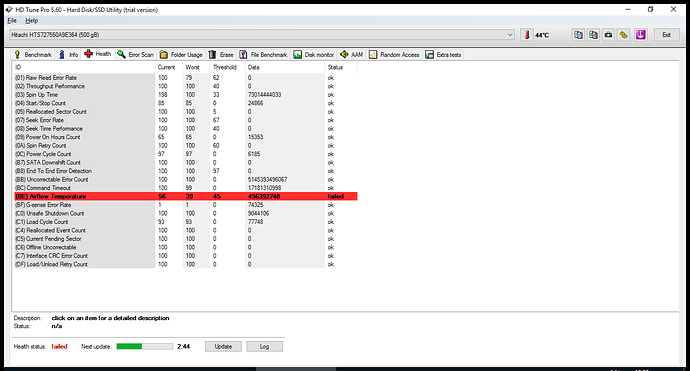This screenshot has width=690, height=371.
Task: Select the (C1) Load Cycle Count row
Action: tap(185, 222)
